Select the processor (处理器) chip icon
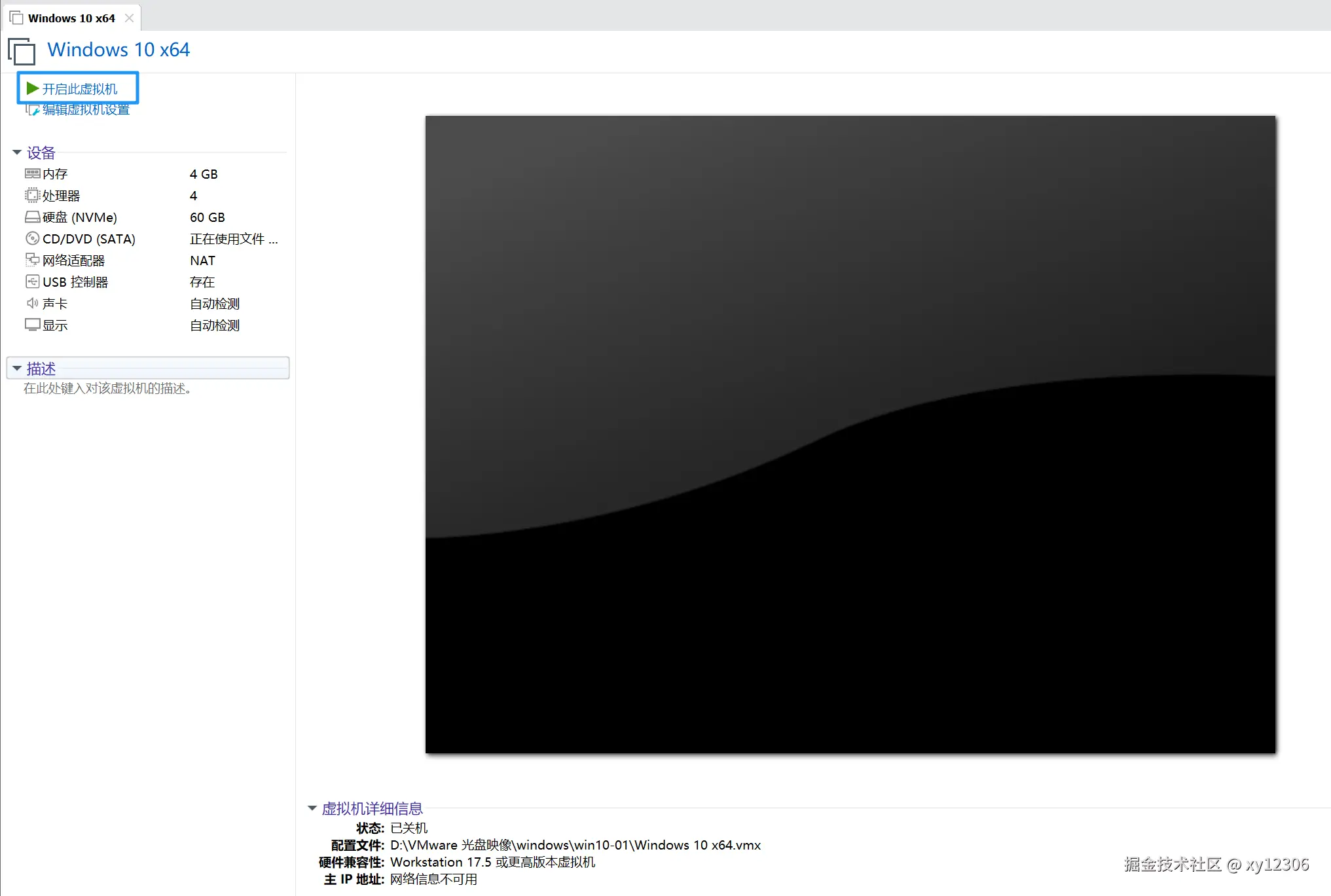The image size is (1331, 896). (x=32, y=195)
